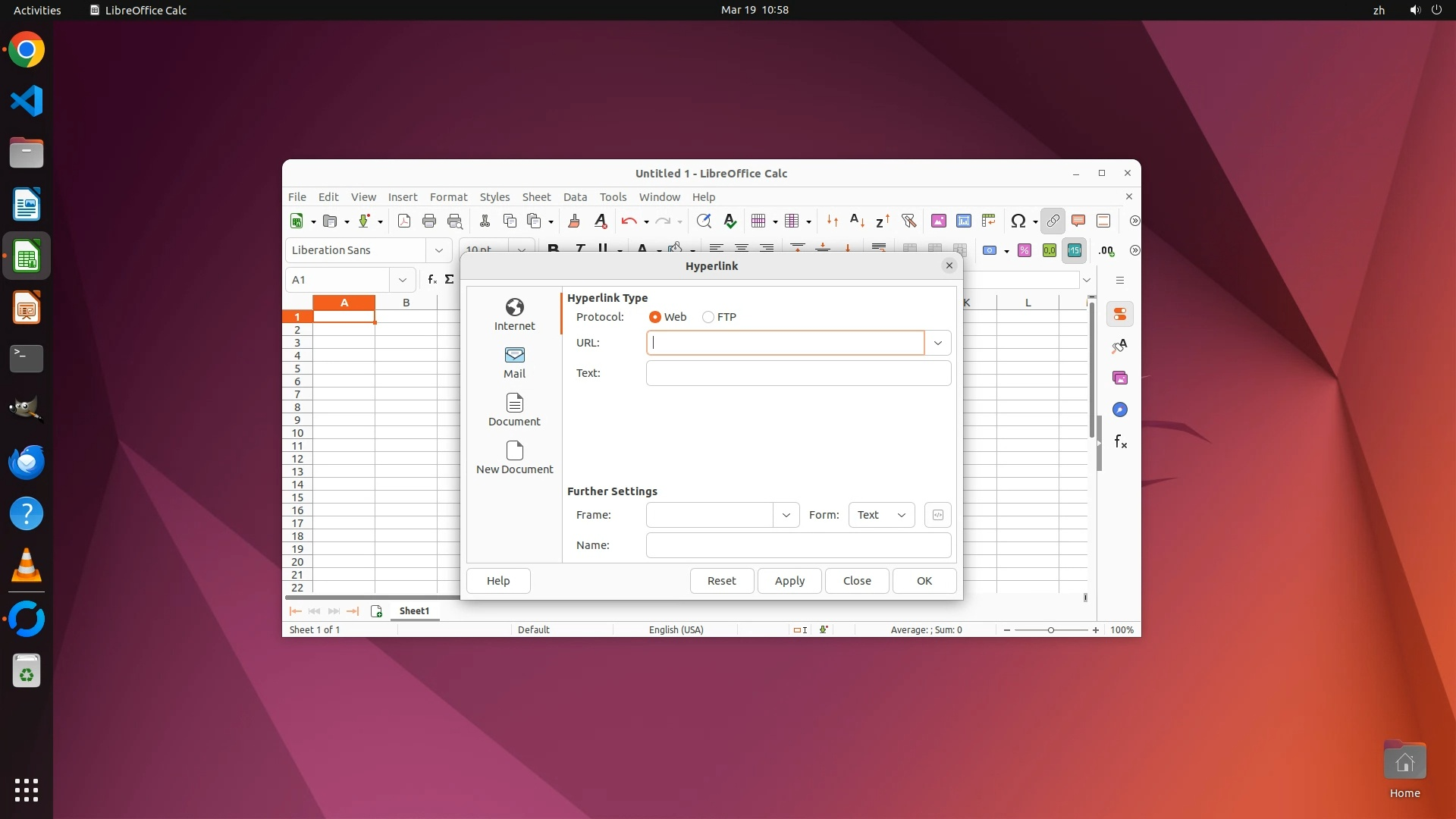The image size is (1456, 819).
Task: Open sidebar Functions panel icon
Action: tap(1120, 441)
